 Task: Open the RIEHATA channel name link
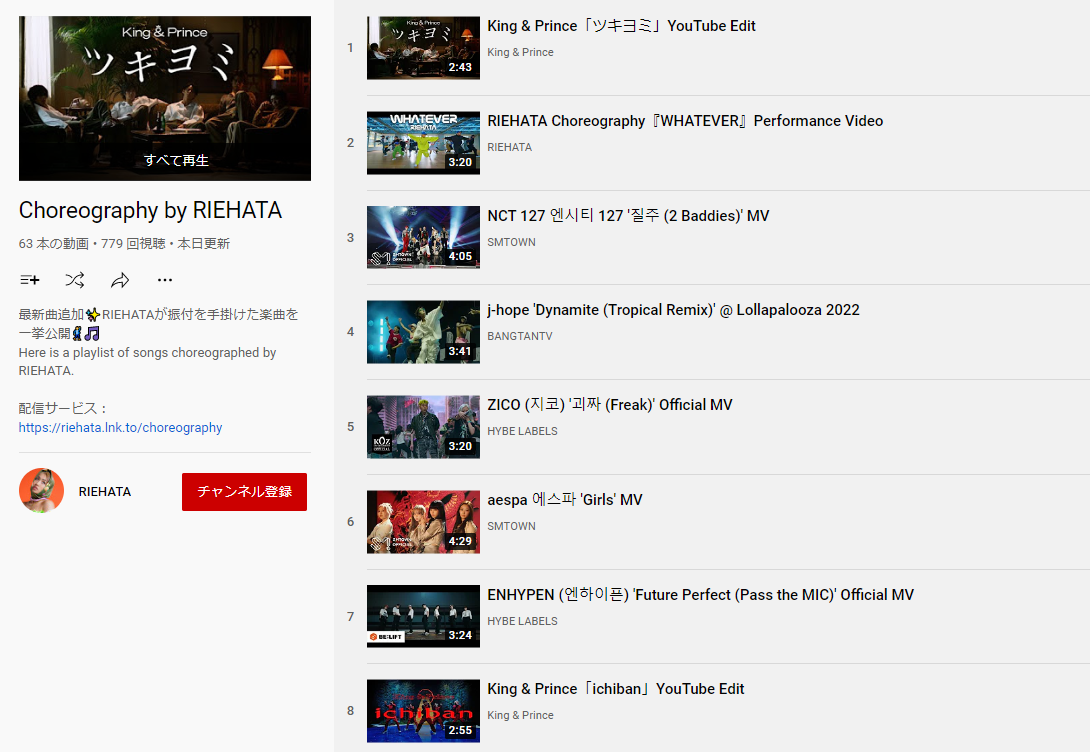click(x=104, y=491)
